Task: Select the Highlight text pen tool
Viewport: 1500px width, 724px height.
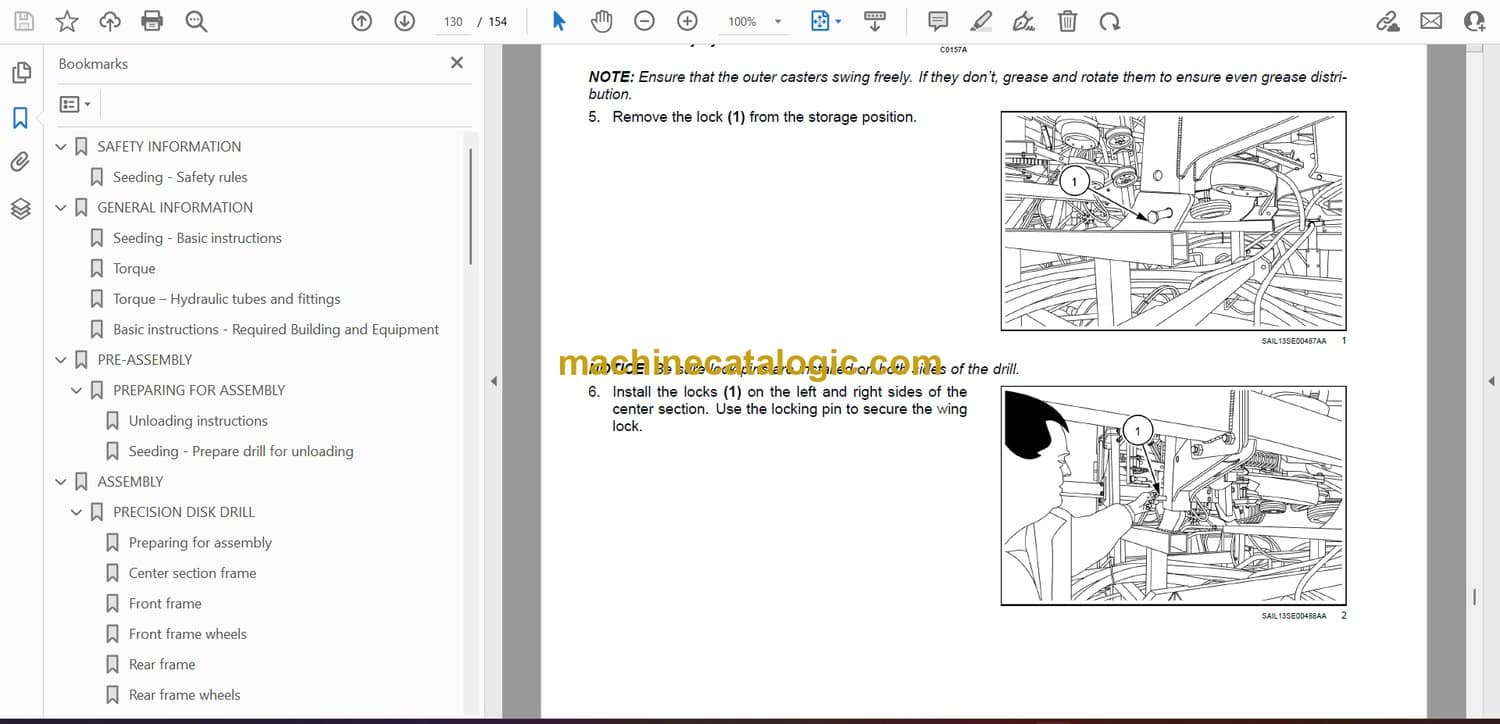Action: (x=981, y=21)
